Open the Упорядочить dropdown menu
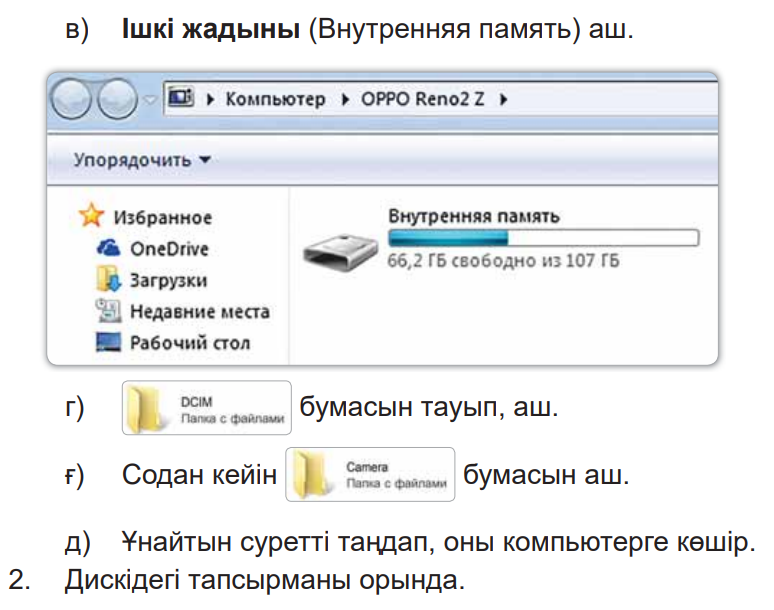 [x=142, y=160]
